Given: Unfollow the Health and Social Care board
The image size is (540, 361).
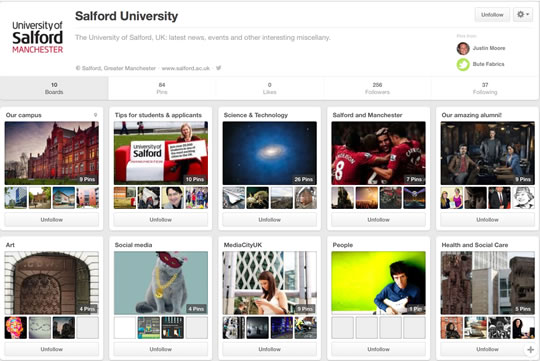Looking at the screenshot, I should click(x=488, y=349).
